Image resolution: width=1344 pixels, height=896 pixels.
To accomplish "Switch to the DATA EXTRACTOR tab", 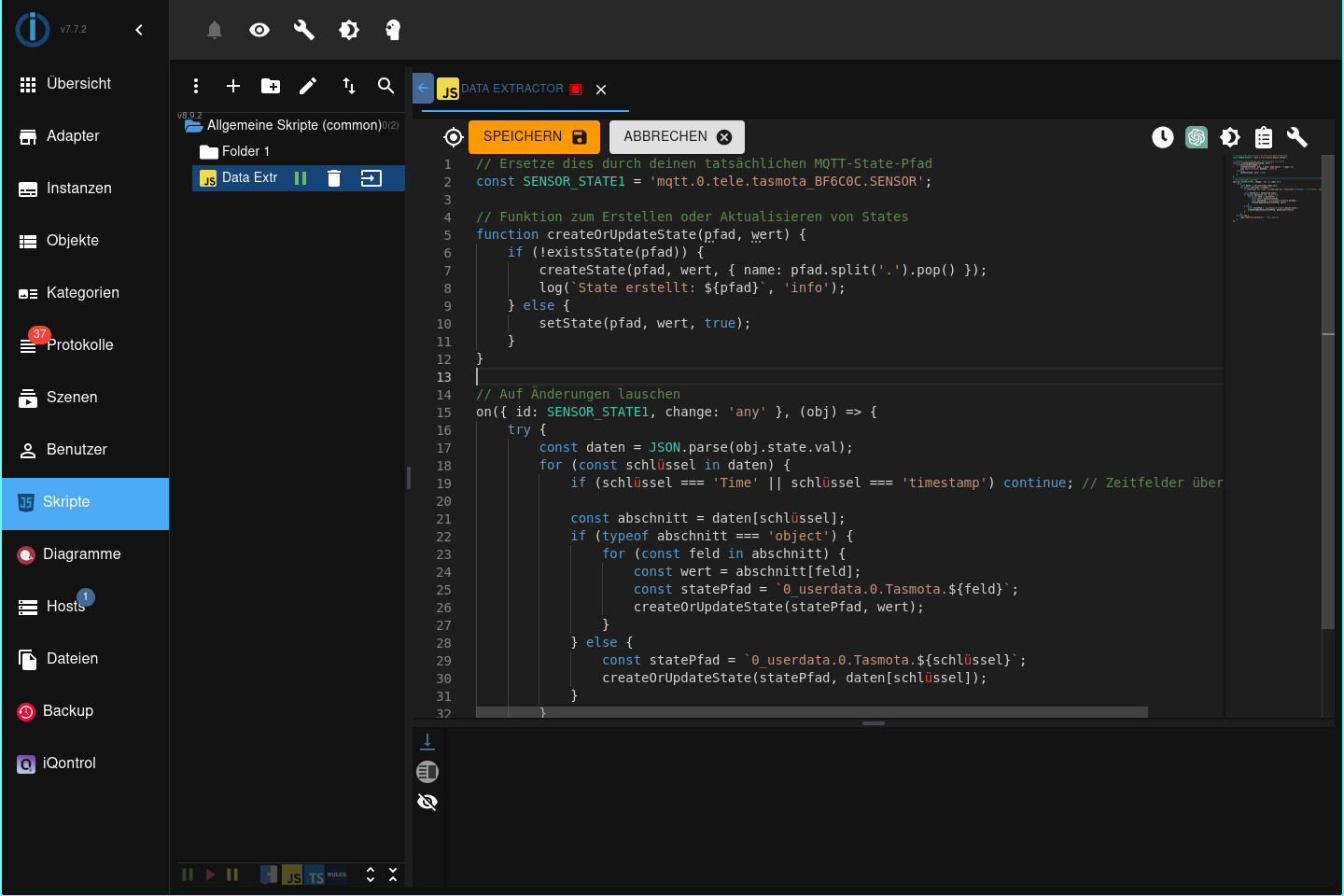I will pos(511,89).
